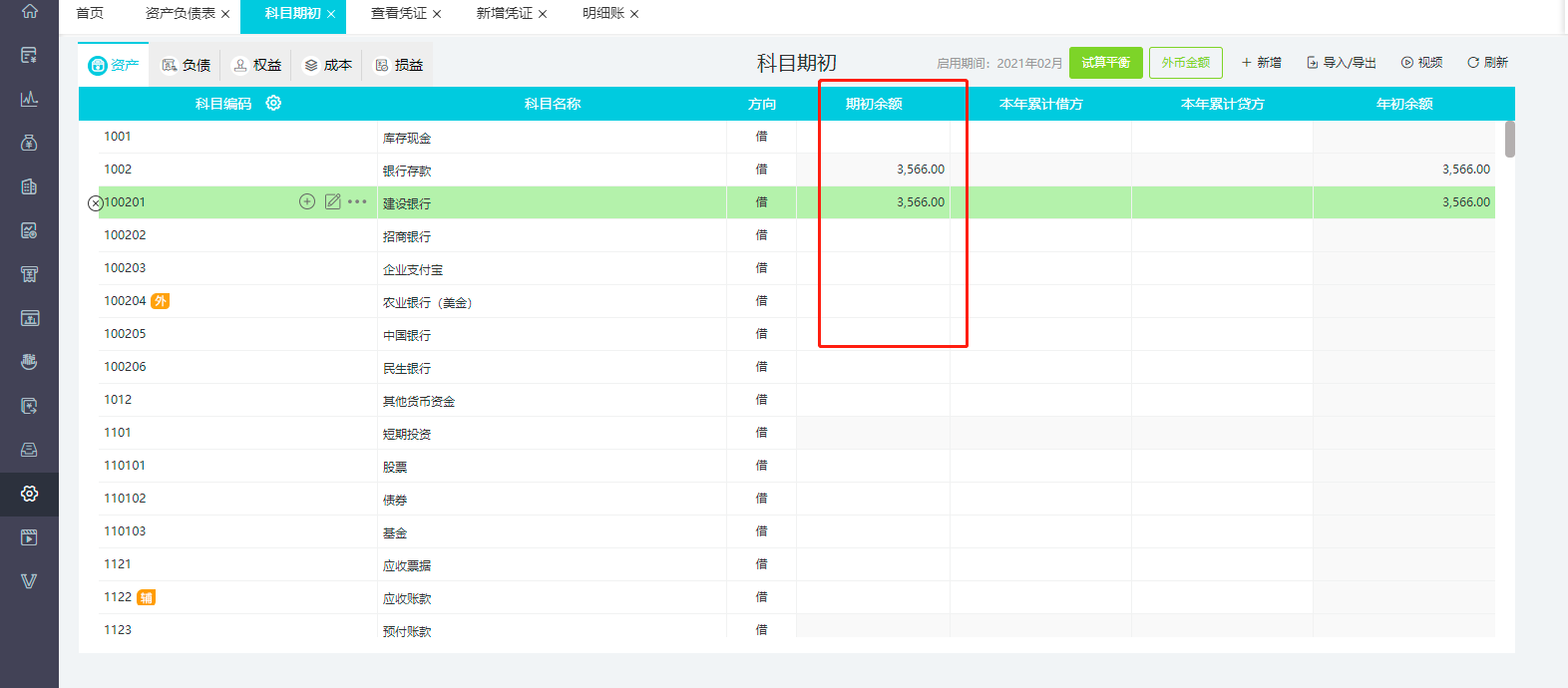The height and width of the screenshot is (688, 1568).
Task: Click the 新增 button
Action: 1262,63
